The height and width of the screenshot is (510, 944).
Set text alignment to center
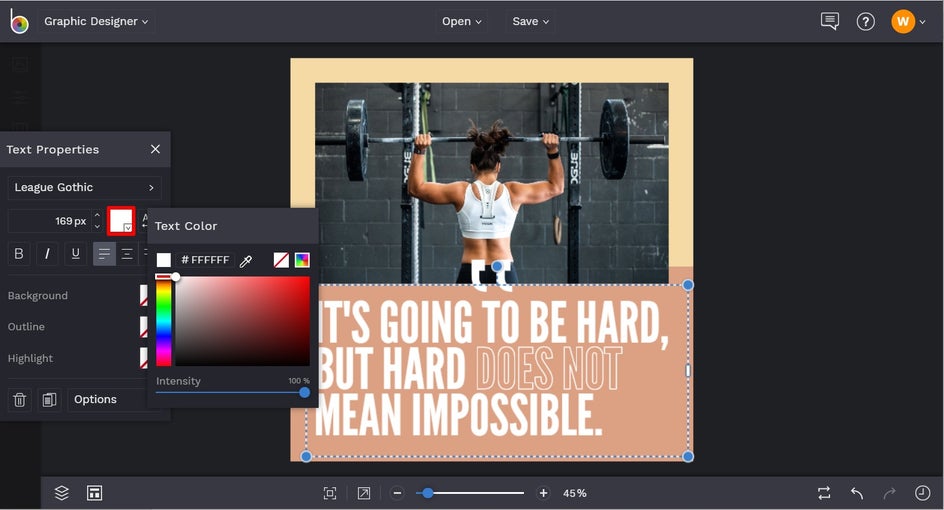tap(127, 253)
